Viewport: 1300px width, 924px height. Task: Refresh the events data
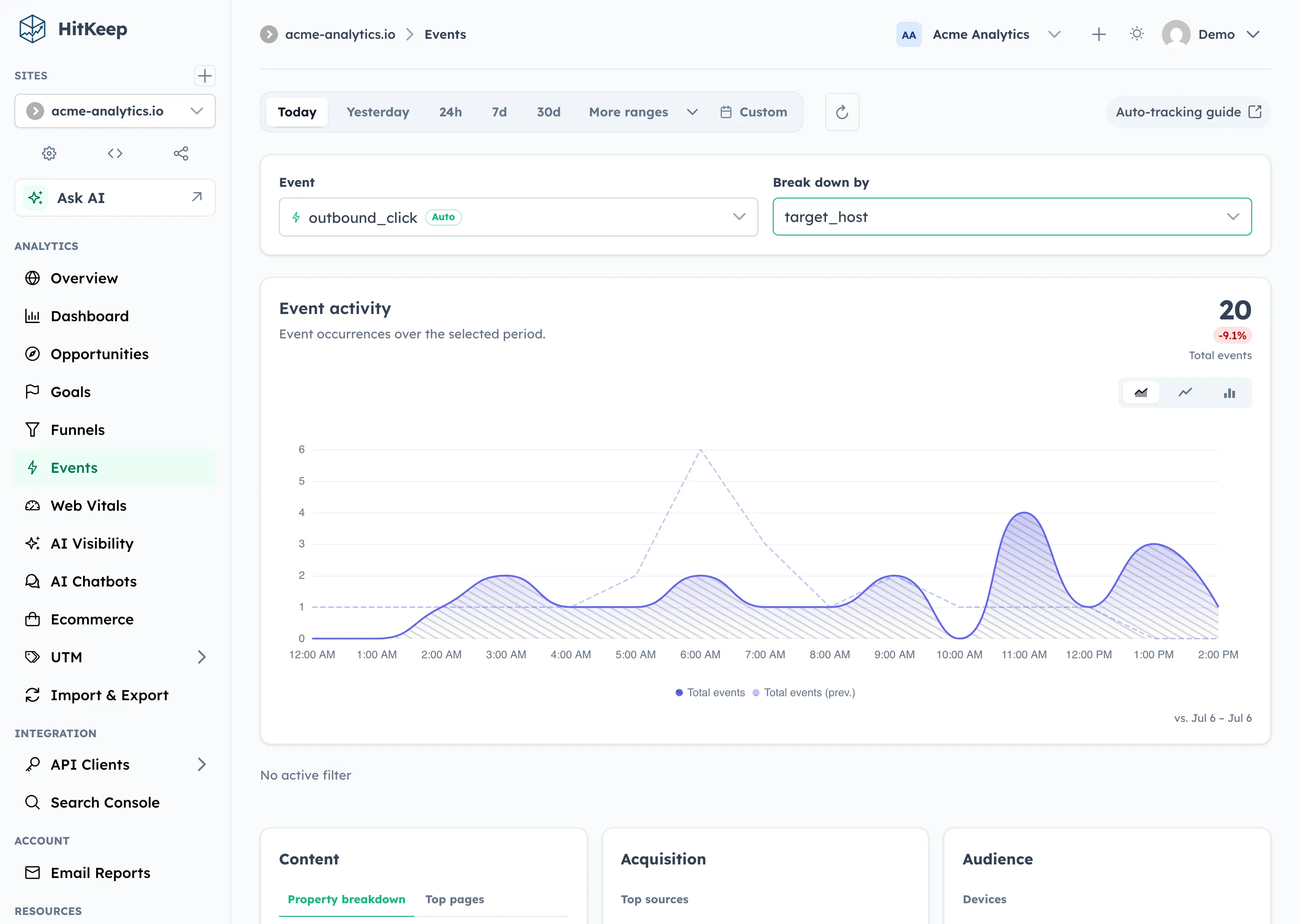click(842, 112)
